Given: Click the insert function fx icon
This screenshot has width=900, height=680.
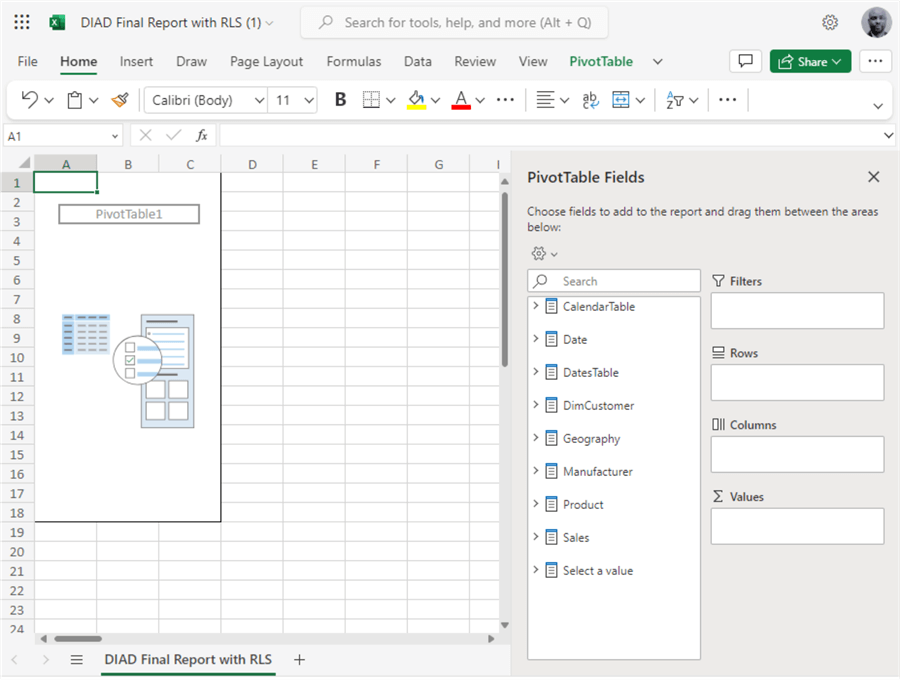Looking at the screenshot, I should (x=201, y=135).
